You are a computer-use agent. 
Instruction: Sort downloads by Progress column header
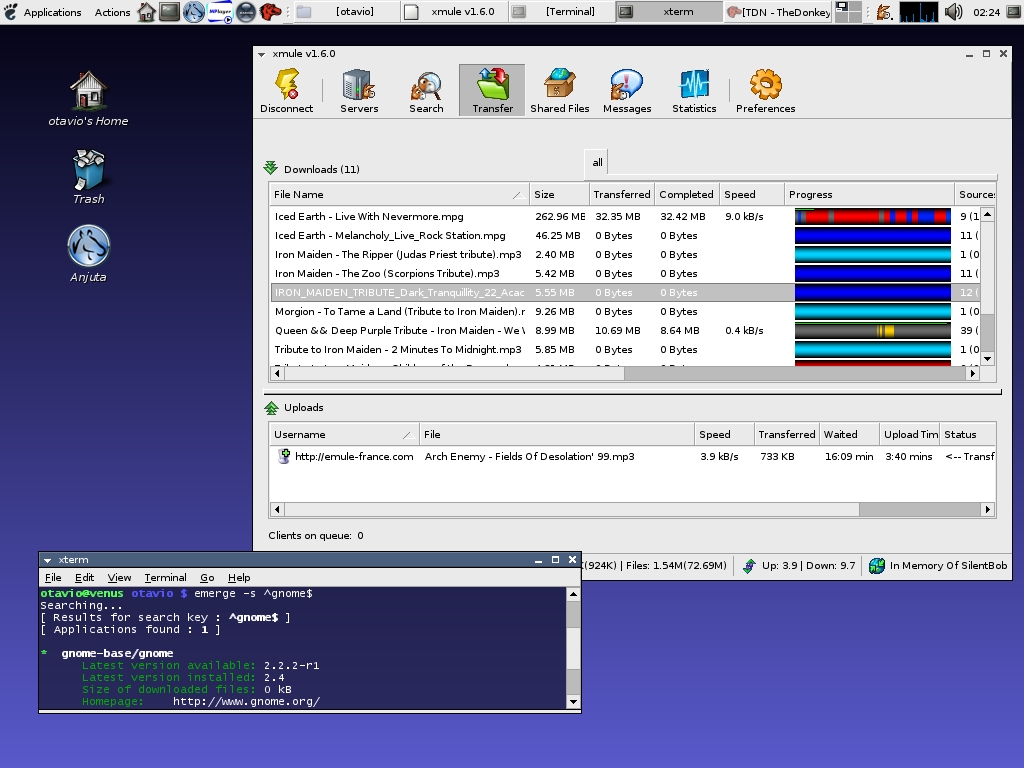click(x=869, y=194)
